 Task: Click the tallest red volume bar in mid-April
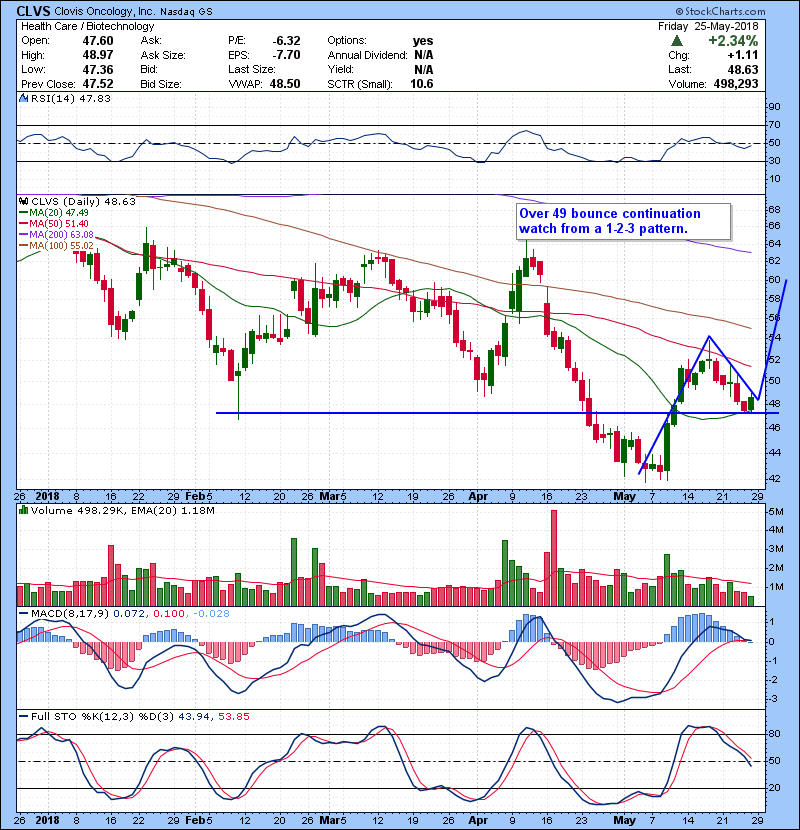click(x=554, y=558)
